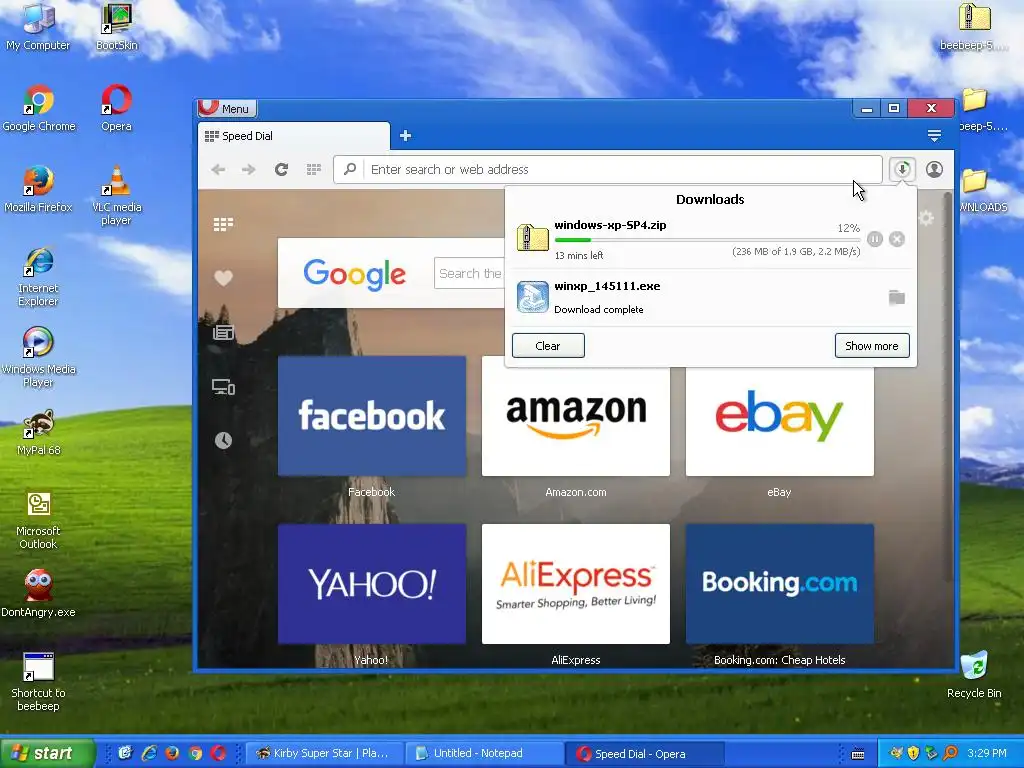Click the Clear downloads button
The image size is (1024, 768).
[x=548, y=345]
